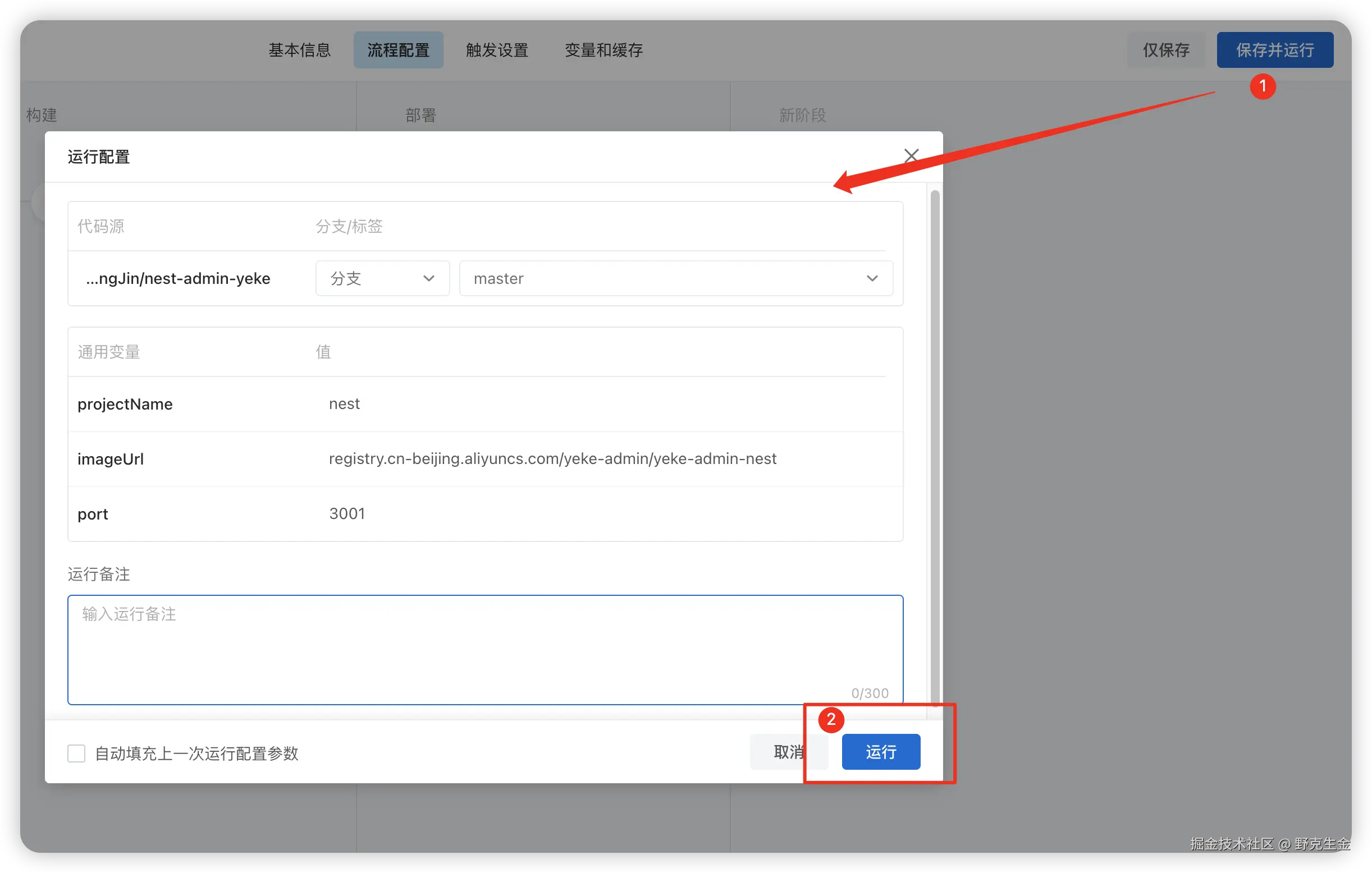Click the 新阶段 stage header
Image resolution: width=1372 pixels, height=873 pixels.
tap(802, 116)
